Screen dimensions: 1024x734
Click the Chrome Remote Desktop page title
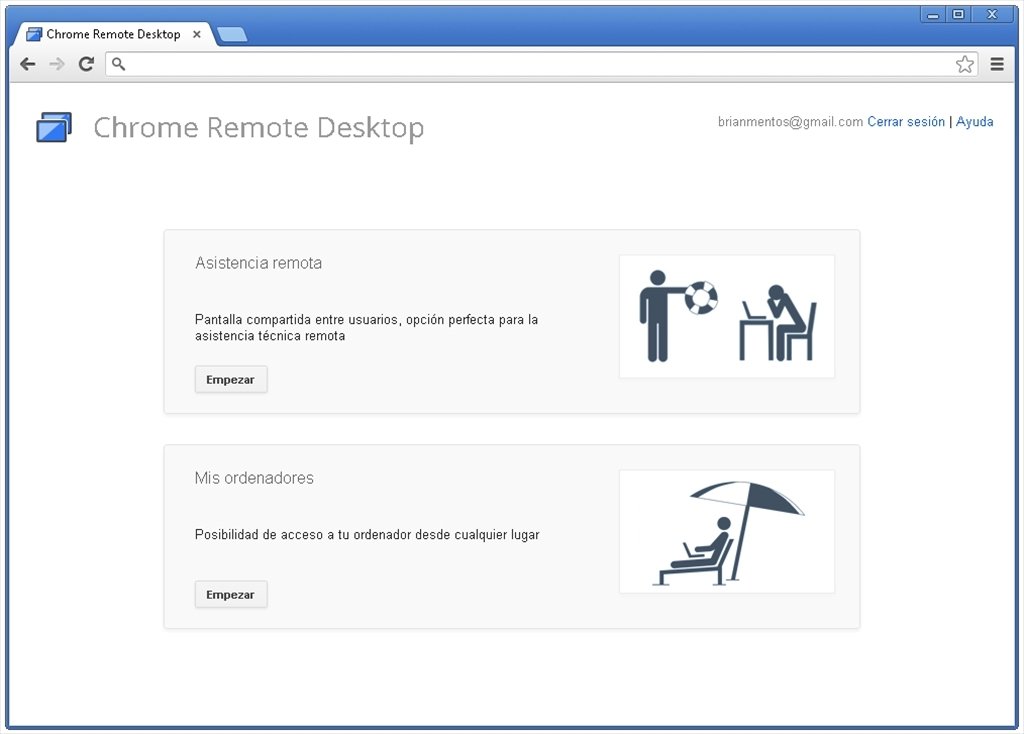coord(259,127)
